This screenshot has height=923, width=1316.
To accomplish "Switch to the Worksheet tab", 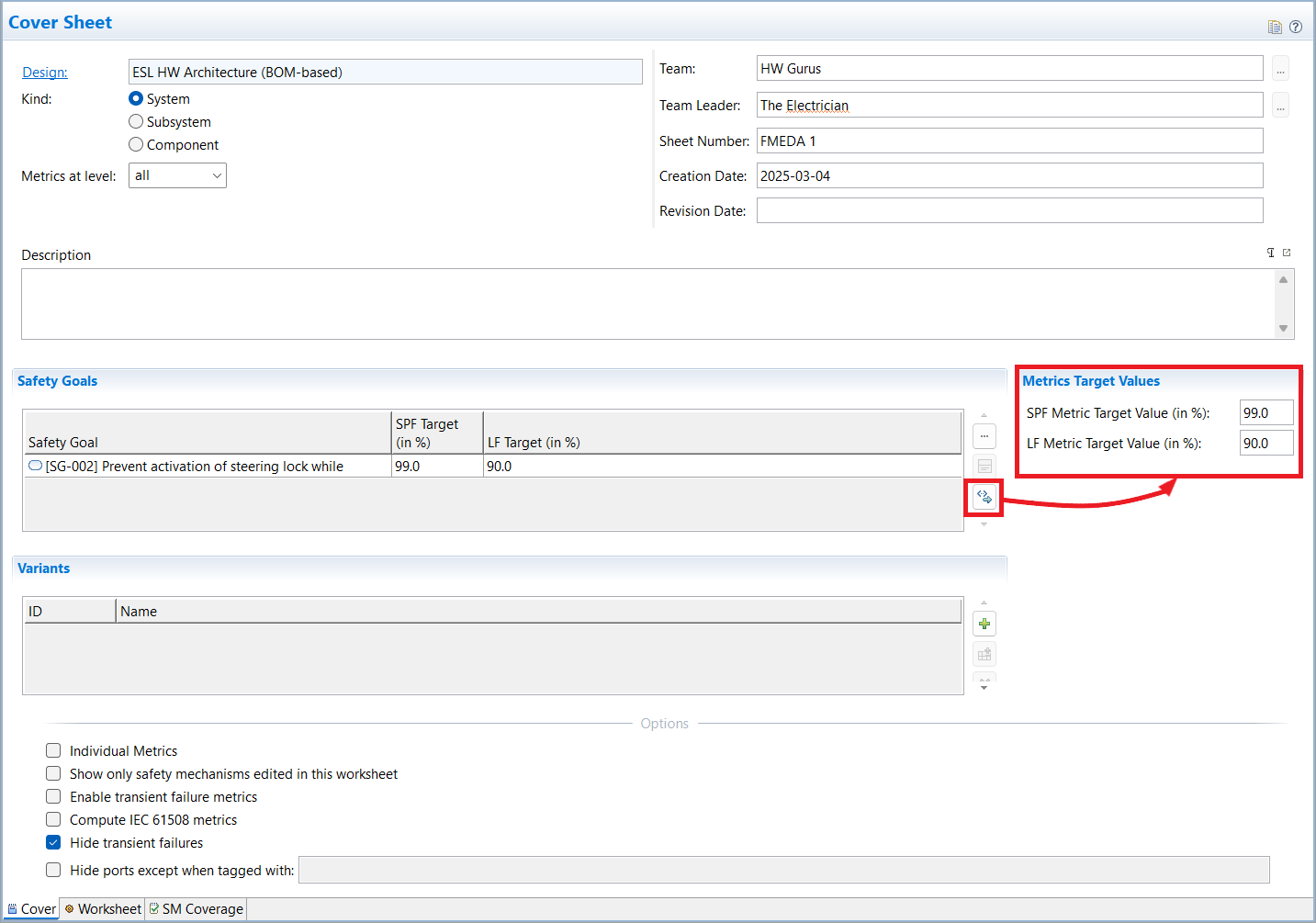I will [103, 909].
